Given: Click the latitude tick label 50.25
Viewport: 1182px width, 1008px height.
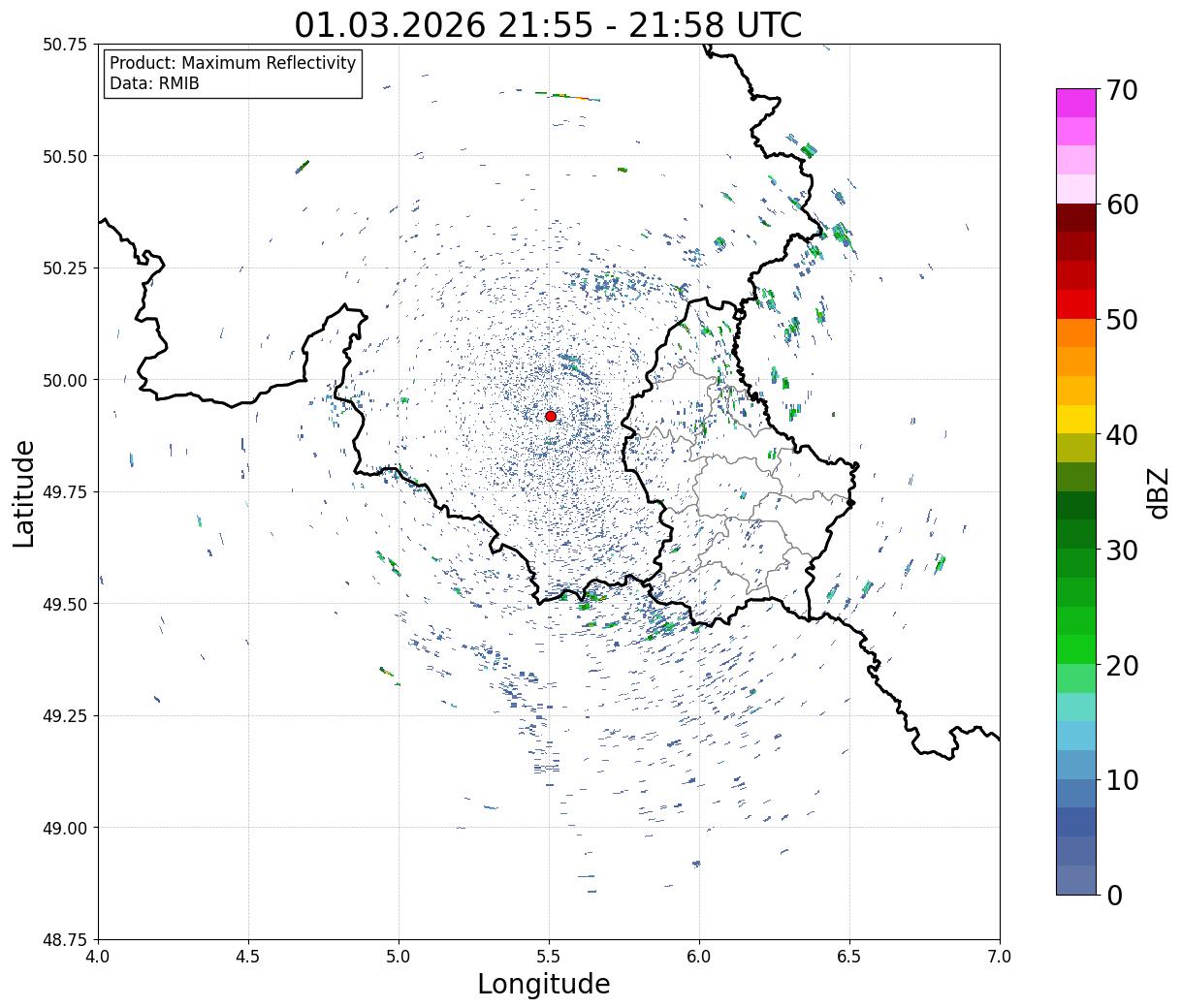Looking at the screenshot, I should 64,268.
